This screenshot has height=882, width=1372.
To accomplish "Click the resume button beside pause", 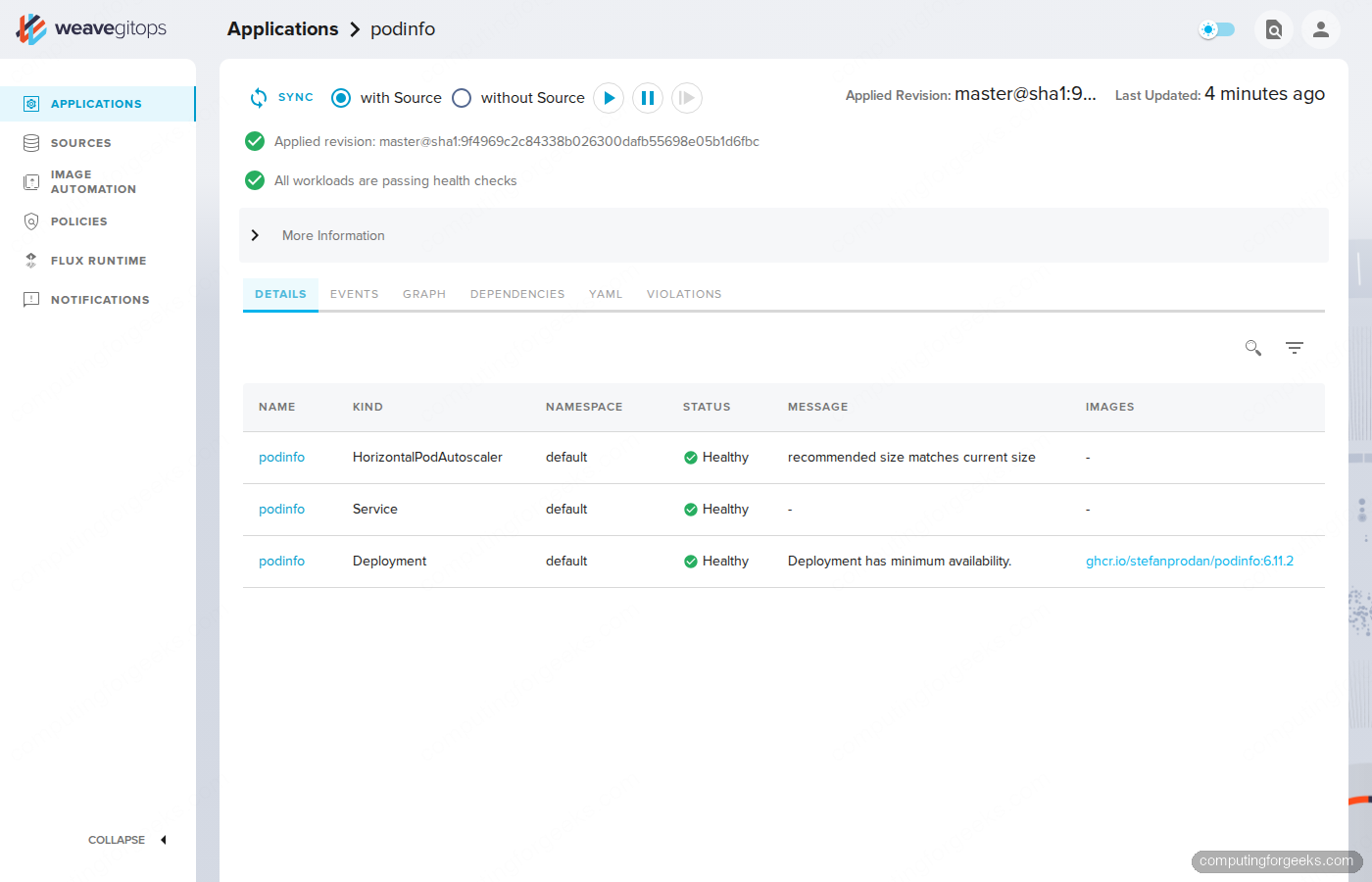I will 687,98.
